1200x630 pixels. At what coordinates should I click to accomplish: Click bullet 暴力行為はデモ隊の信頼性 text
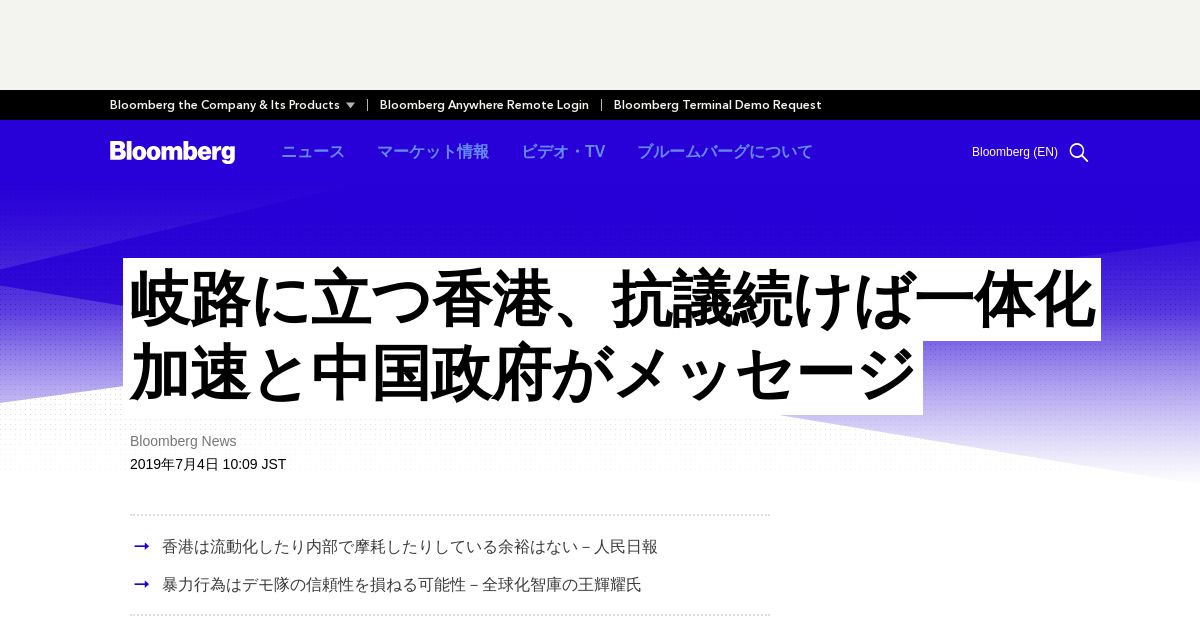click(x=402, y=585)
